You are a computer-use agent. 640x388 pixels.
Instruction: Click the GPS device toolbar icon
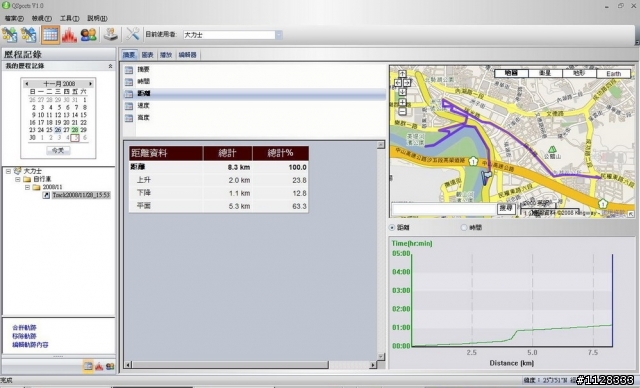pos(110,35)
